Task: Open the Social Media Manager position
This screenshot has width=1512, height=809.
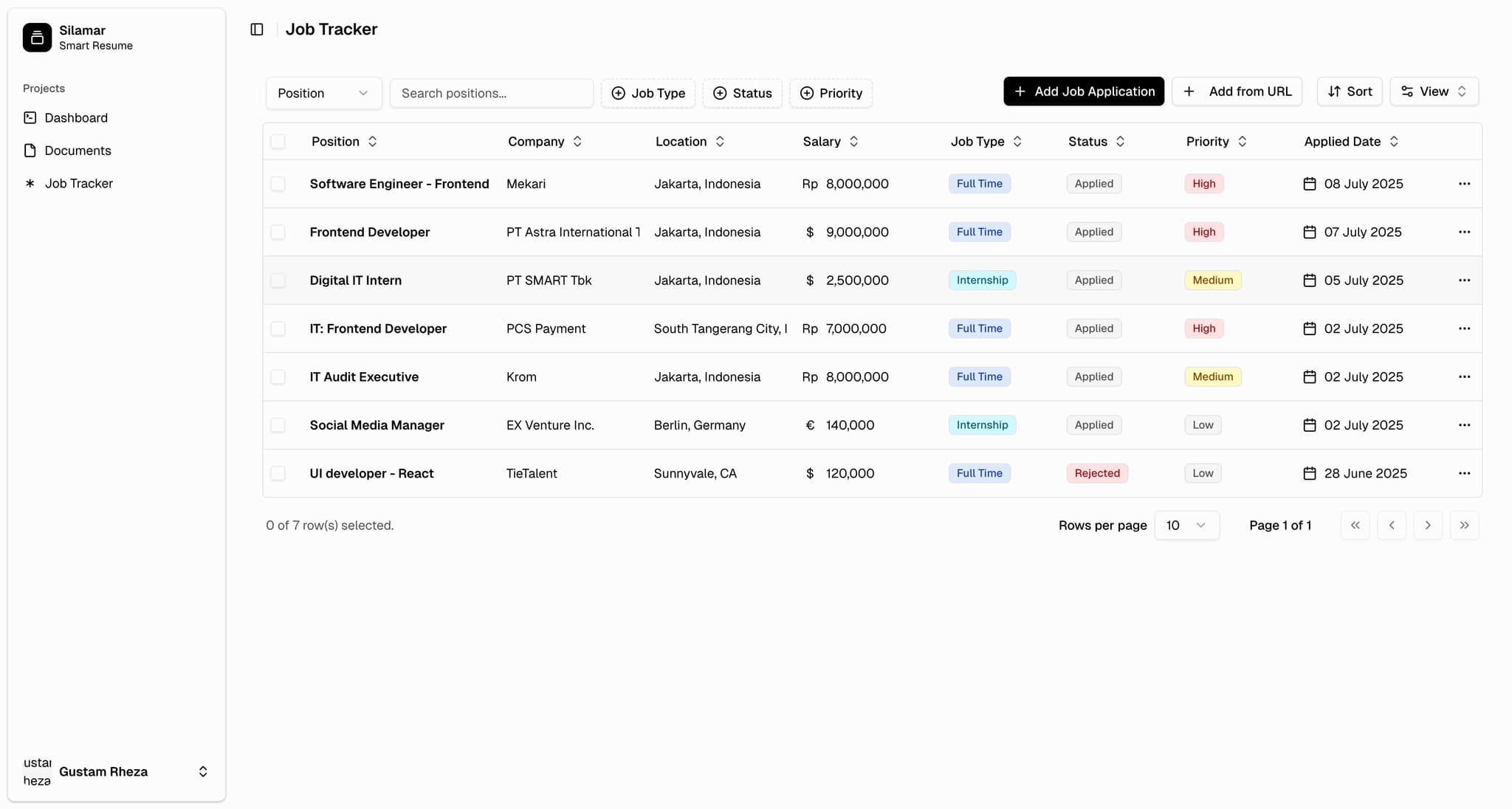Action: (x=377, y=425)
